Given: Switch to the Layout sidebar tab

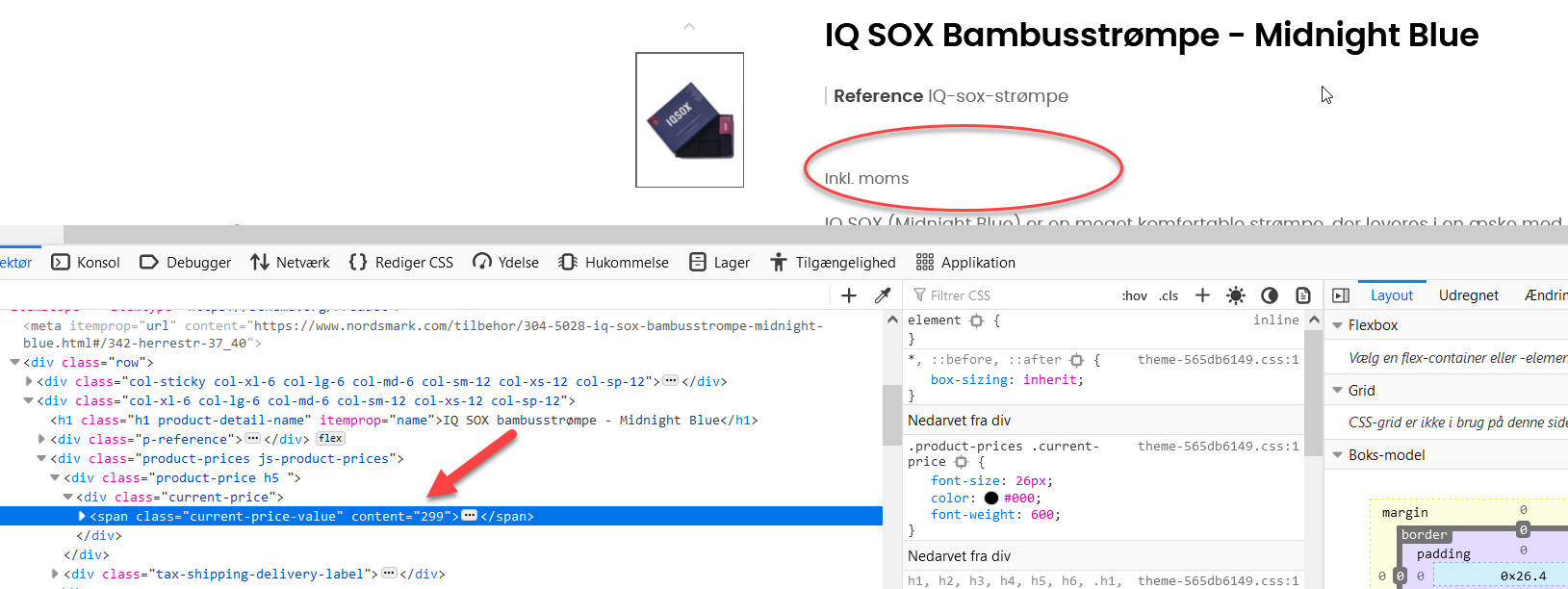Looking at the screenshot, I should pos(1392,295).
